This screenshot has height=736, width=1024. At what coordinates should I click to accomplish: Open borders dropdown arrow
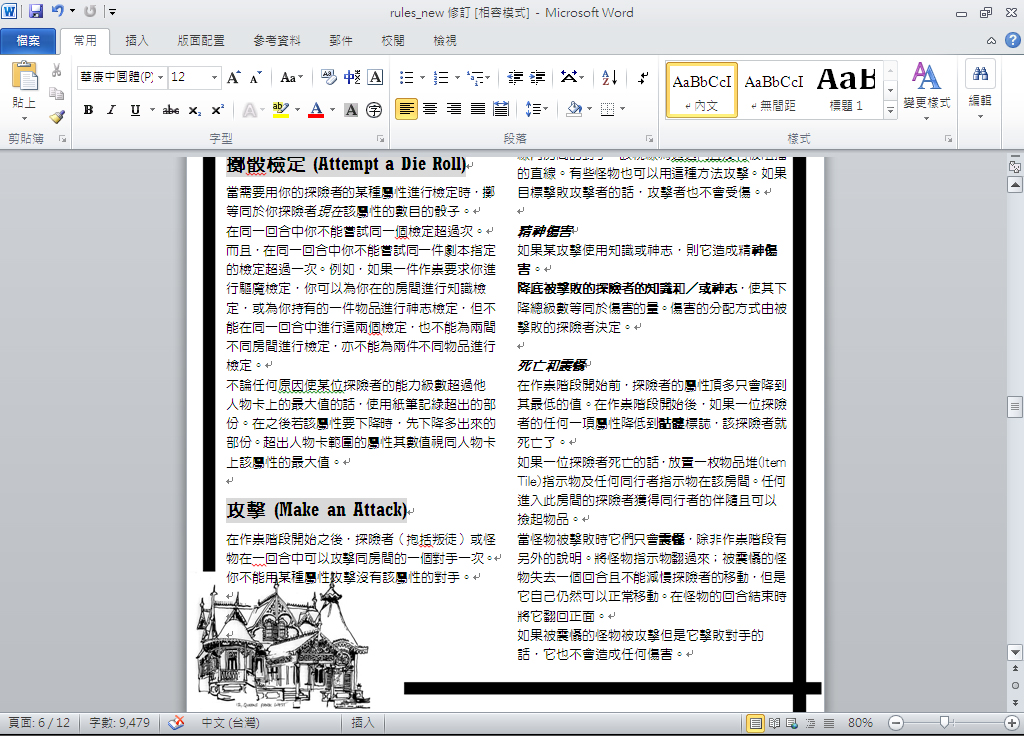[x=622, y=108]
